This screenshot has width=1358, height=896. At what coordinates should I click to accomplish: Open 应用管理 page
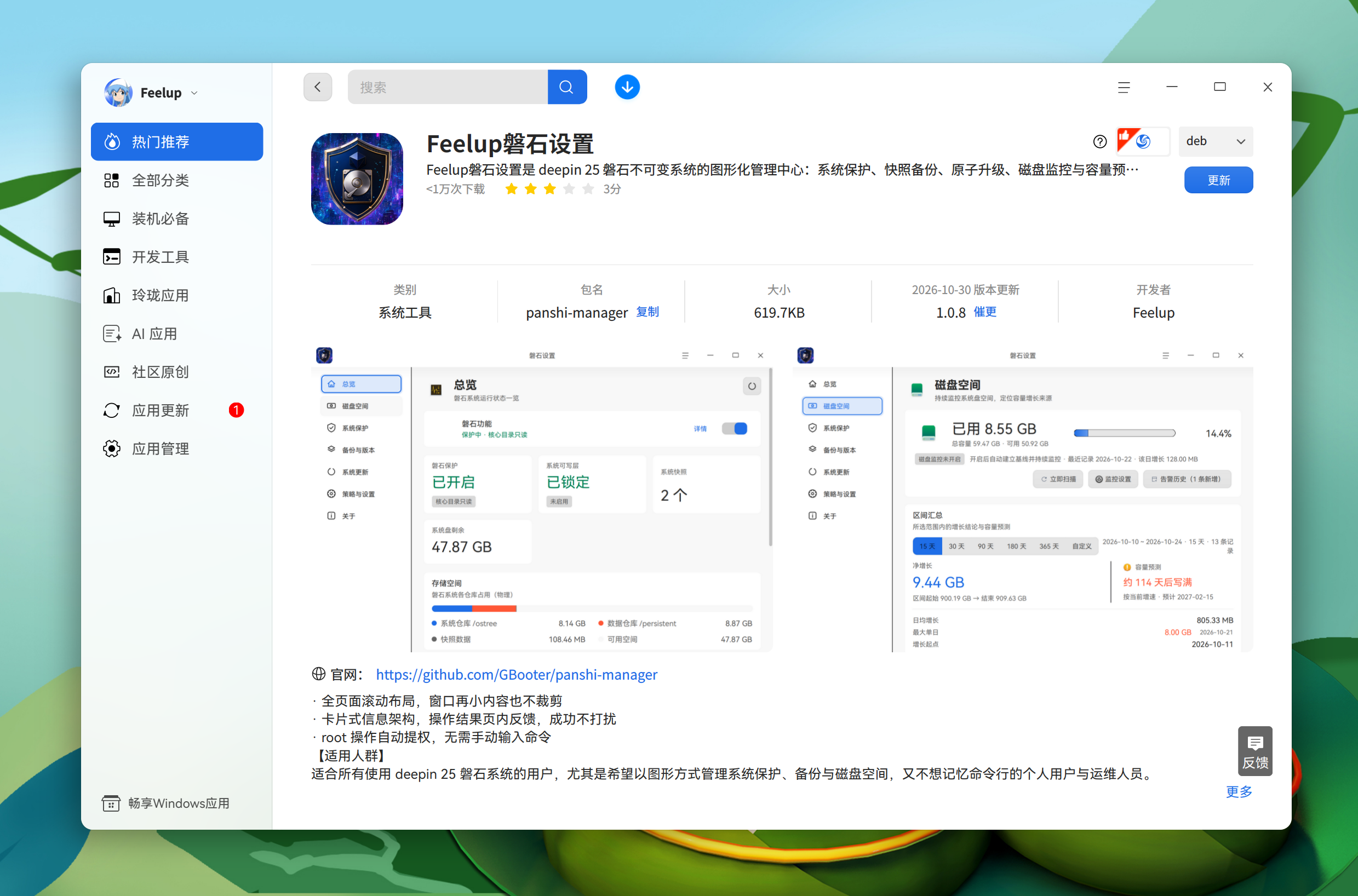coord(176,449)
